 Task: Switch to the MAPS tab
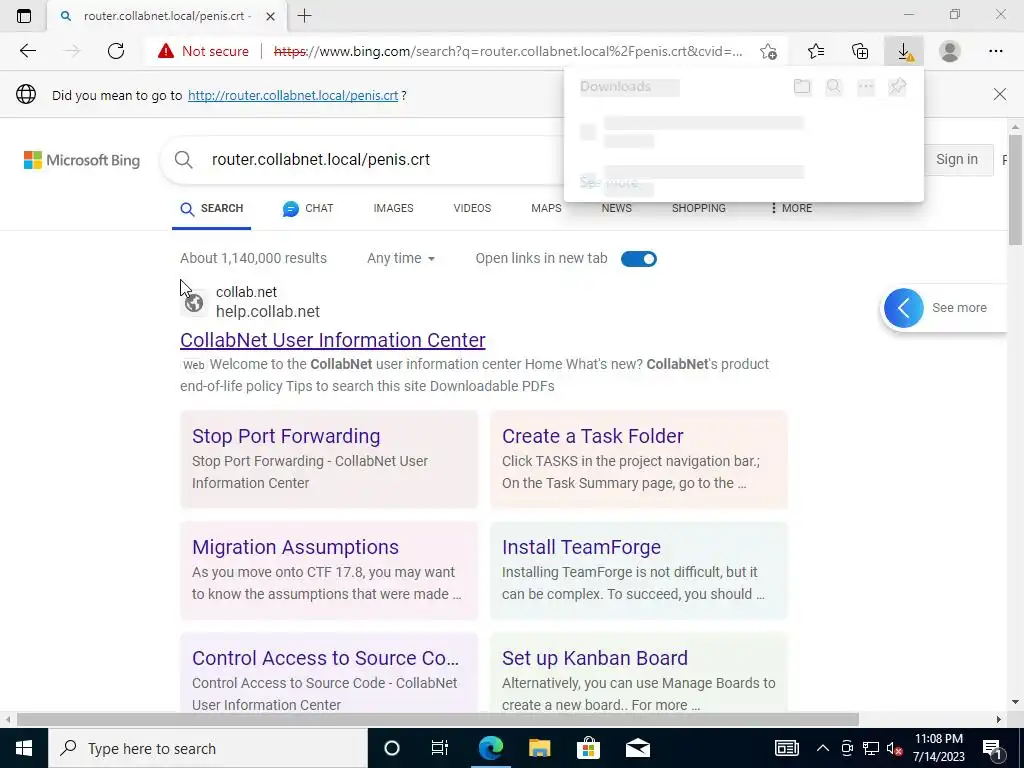pos(546,208)
